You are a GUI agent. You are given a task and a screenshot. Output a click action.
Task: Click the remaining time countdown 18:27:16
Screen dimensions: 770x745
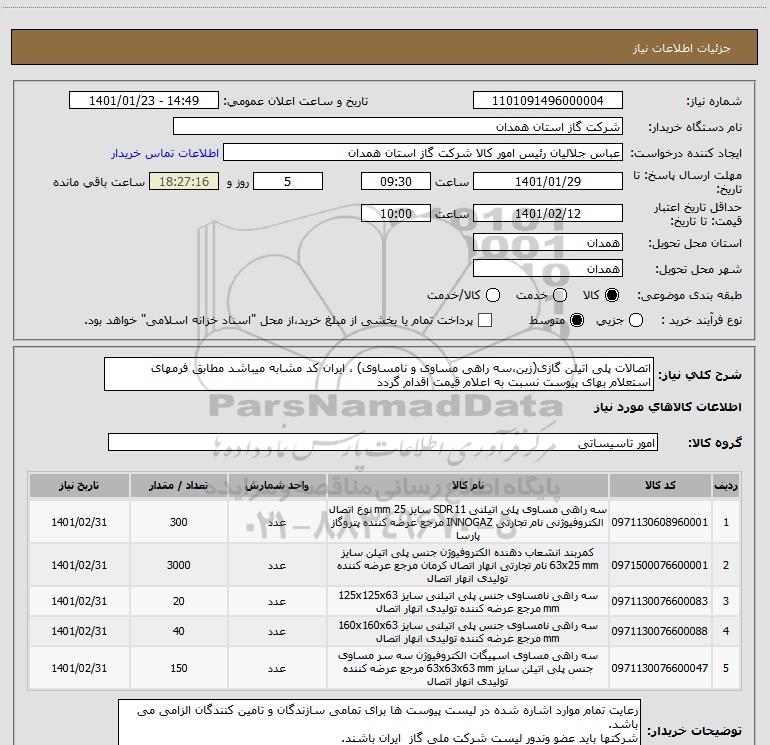click(184, 181)
